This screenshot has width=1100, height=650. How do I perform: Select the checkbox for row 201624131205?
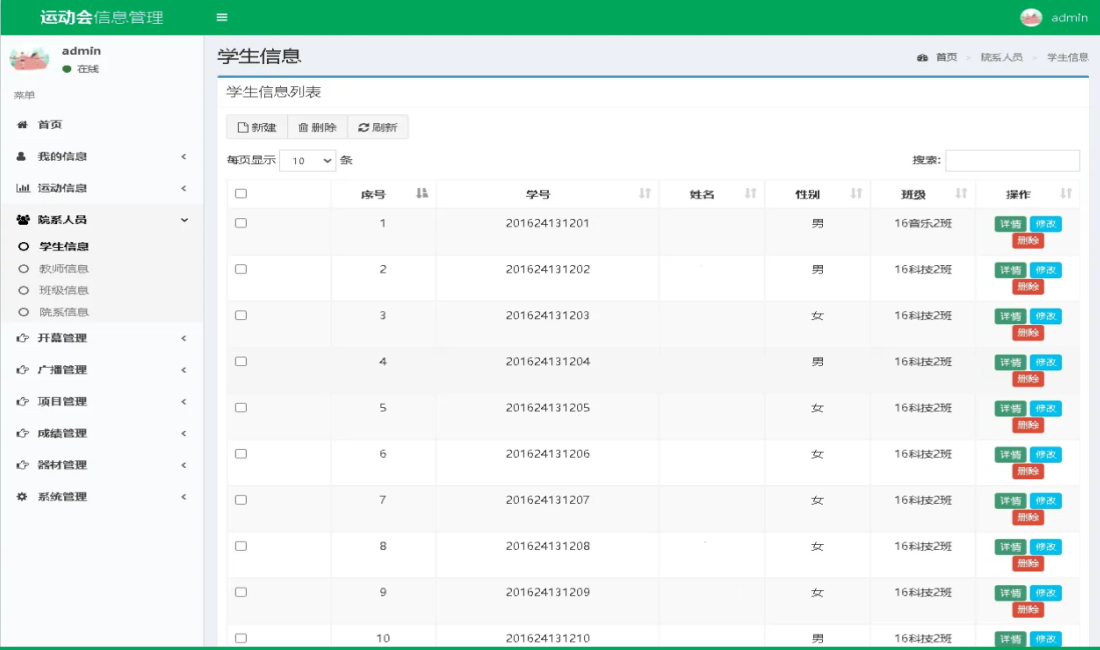click(241, 408)
